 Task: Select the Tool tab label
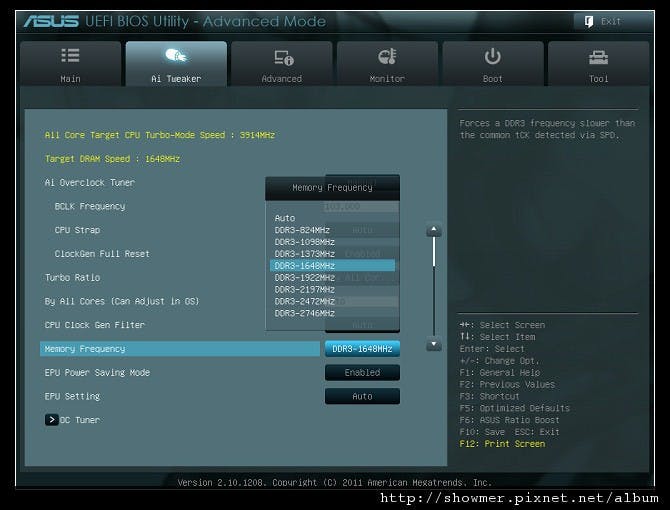[598, 79]
